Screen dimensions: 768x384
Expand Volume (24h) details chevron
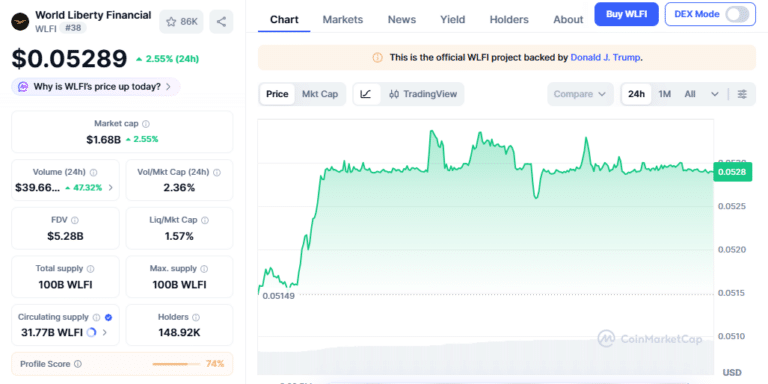[111, 188]
